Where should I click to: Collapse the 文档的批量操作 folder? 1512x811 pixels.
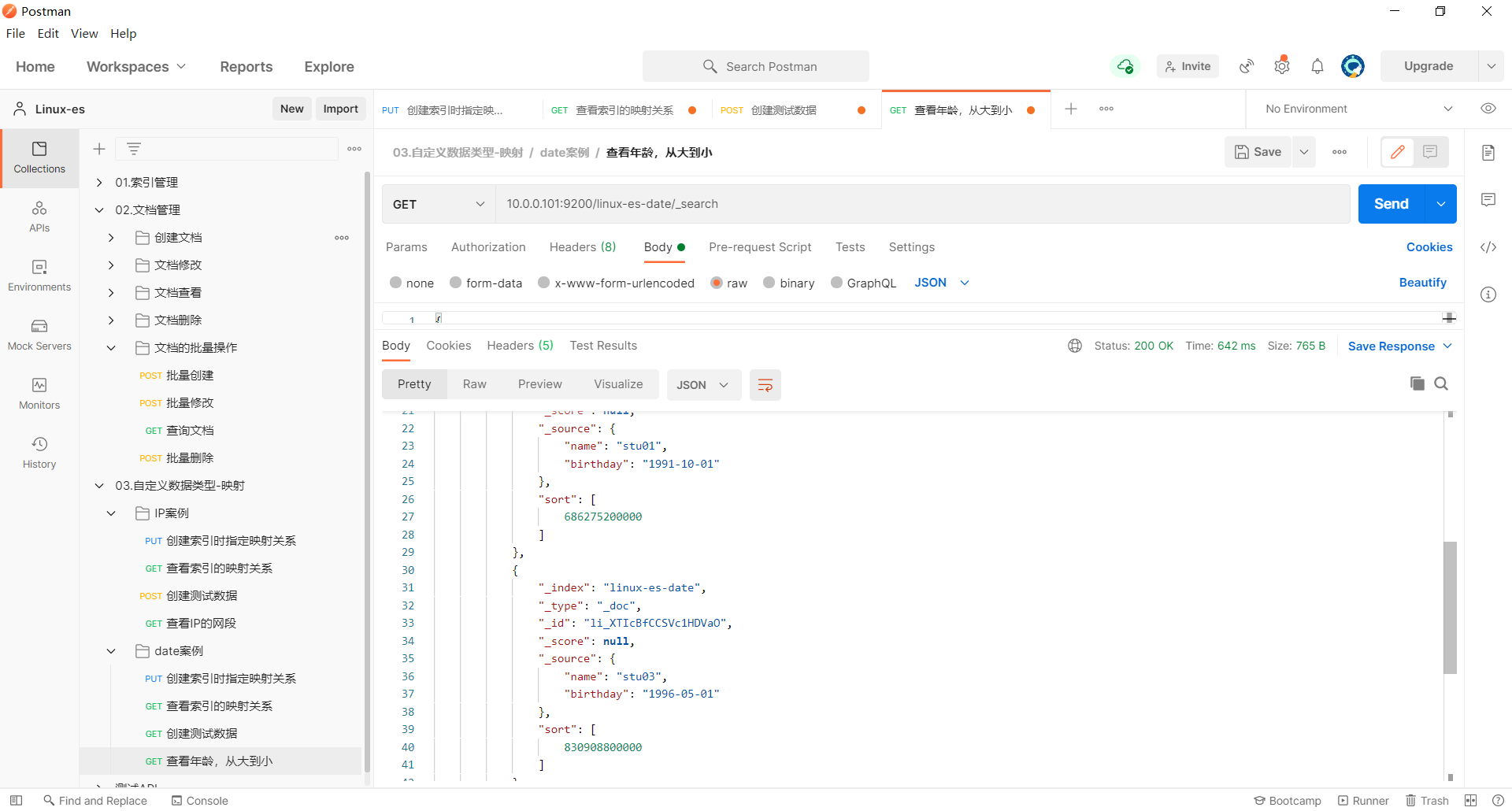pos(111,348)
